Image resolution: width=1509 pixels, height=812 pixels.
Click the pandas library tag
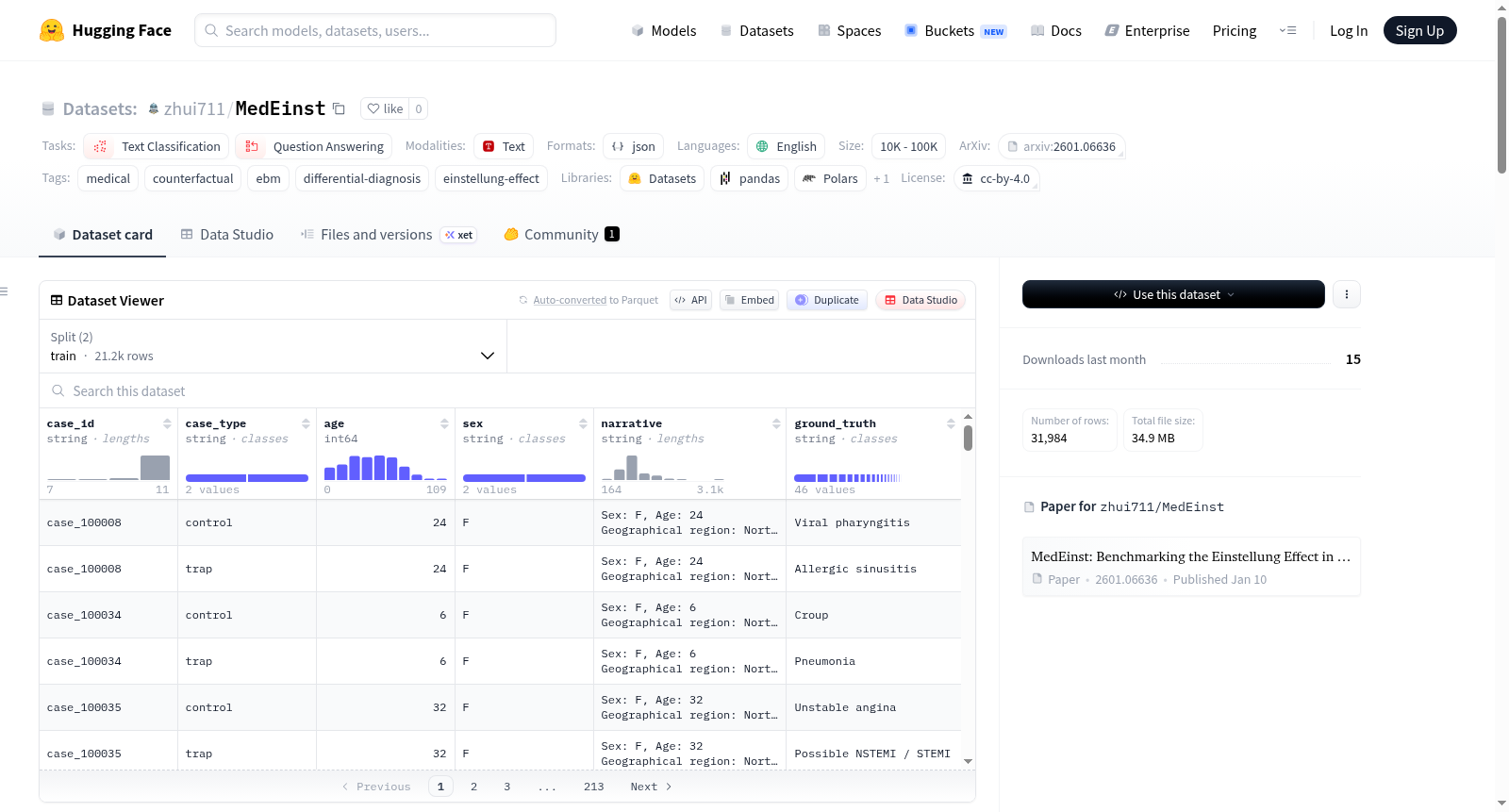(x=750, y=178)
